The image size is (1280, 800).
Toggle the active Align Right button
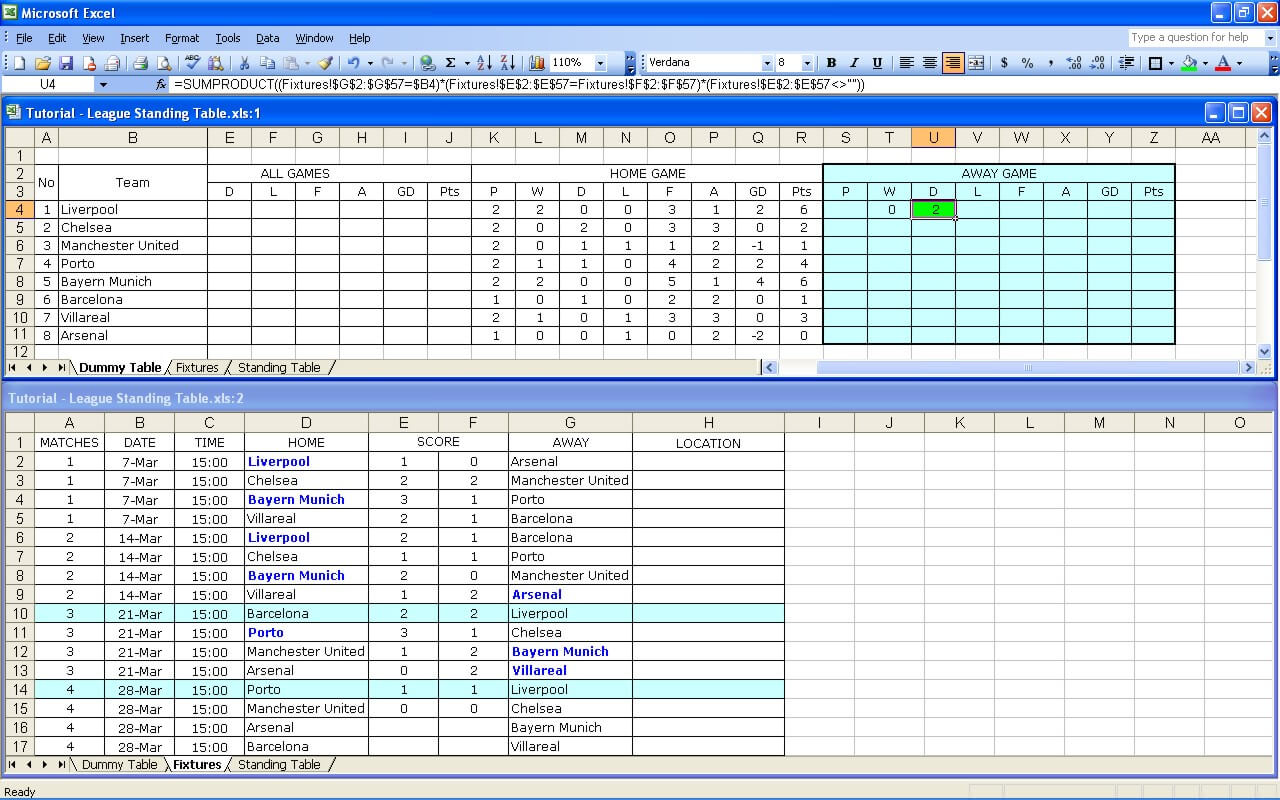click(953, 63)
